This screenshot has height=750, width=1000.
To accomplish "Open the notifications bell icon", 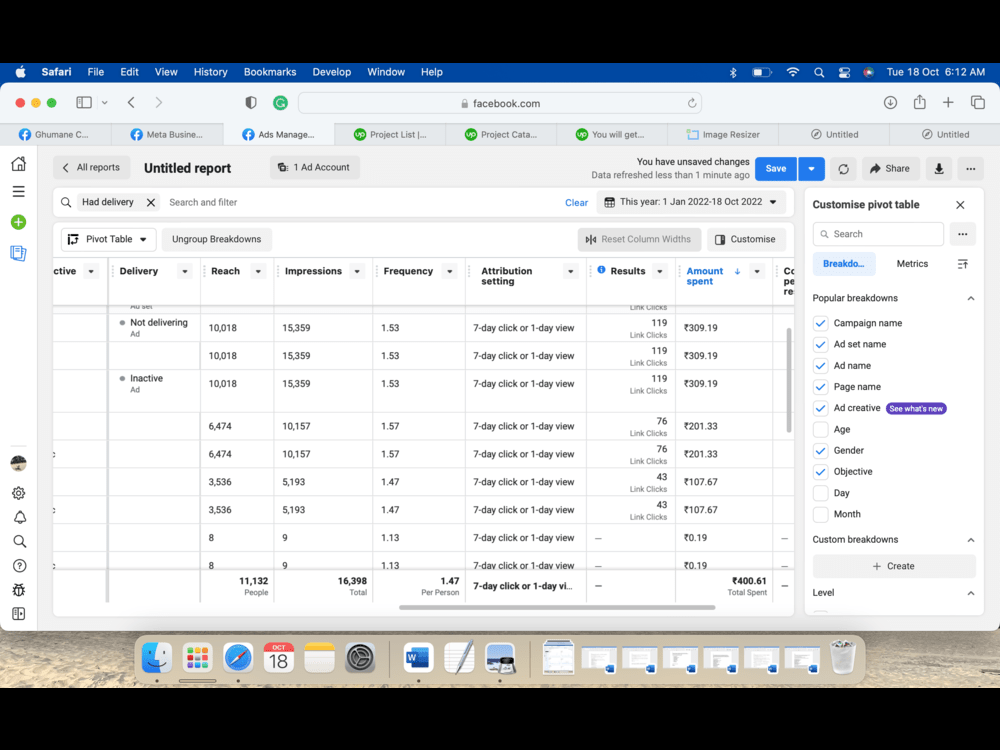I will coord(20,517).
